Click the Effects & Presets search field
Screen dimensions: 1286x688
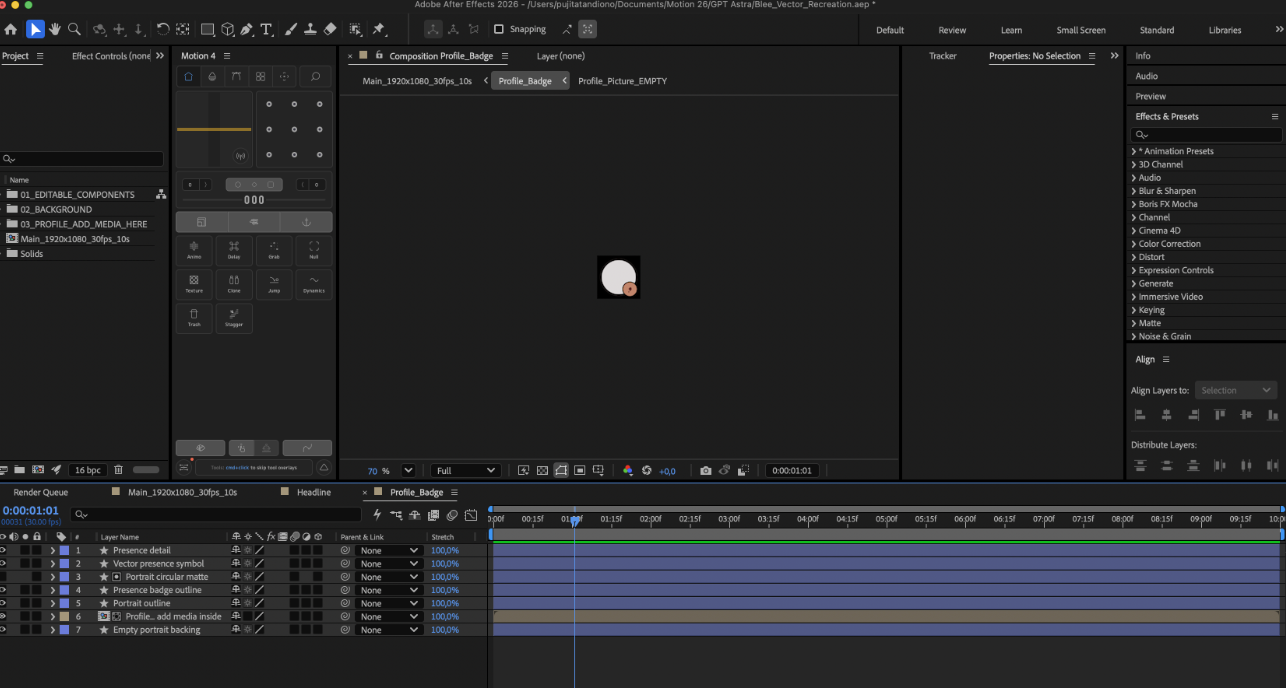click(1206, 134)
